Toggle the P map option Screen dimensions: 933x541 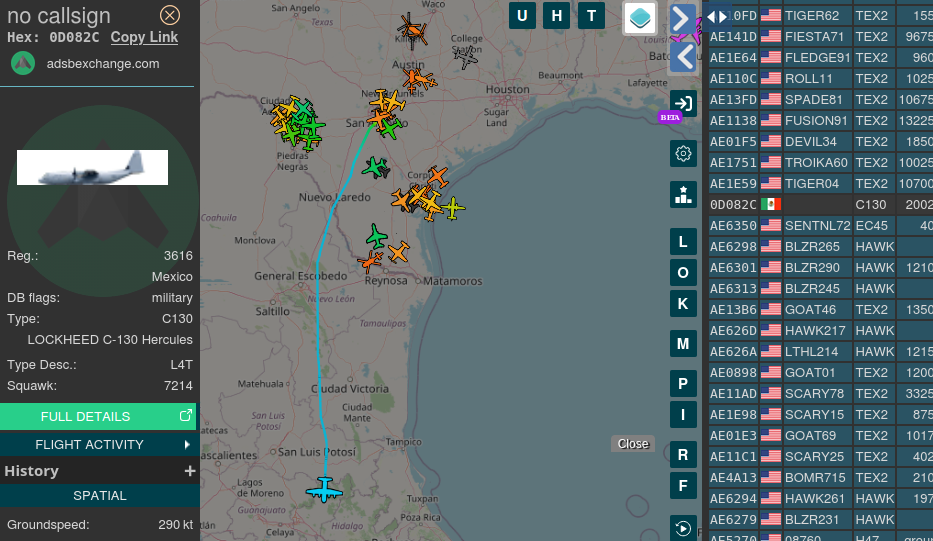tap(683, 383)
